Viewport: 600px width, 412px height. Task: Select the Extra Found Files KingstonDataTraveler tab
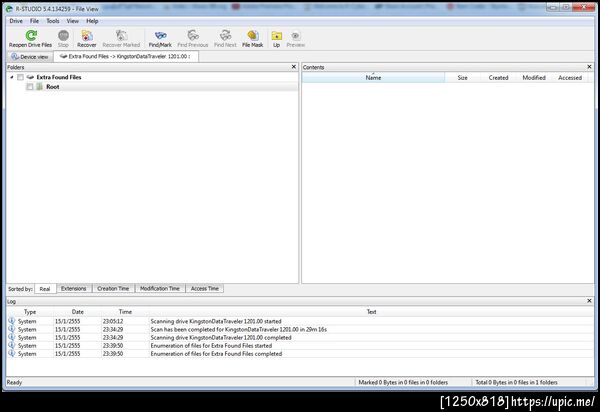click(x=126, y=56)
